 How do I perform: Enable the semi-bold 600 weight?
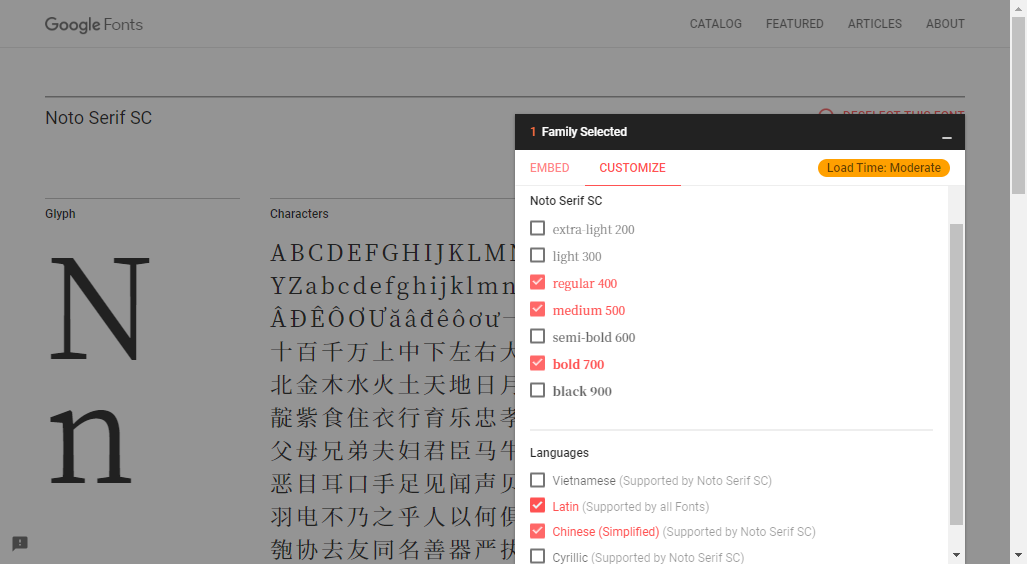tap(537, 336)
